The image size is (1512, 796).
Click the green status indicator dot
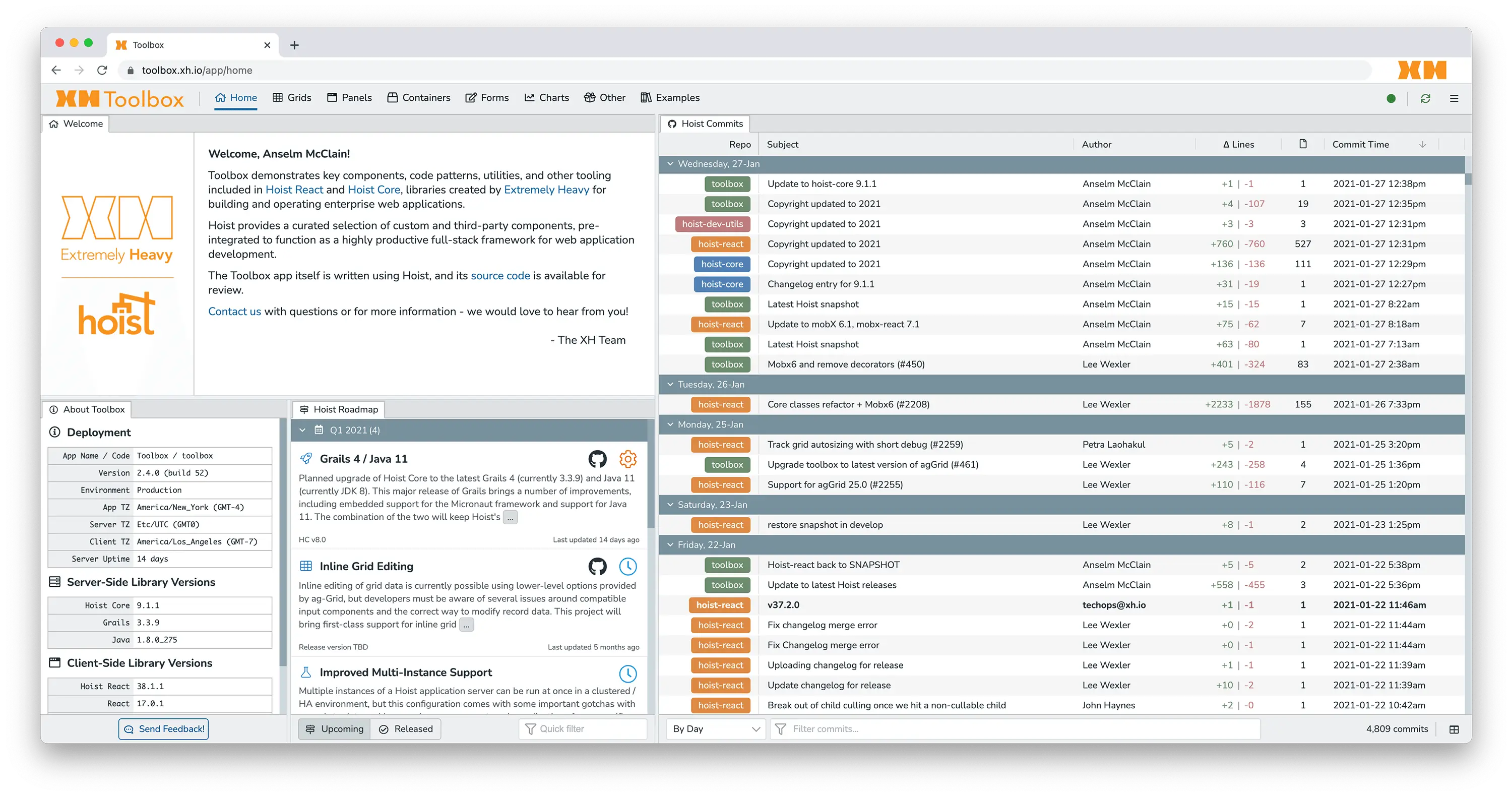(1391, 99)
